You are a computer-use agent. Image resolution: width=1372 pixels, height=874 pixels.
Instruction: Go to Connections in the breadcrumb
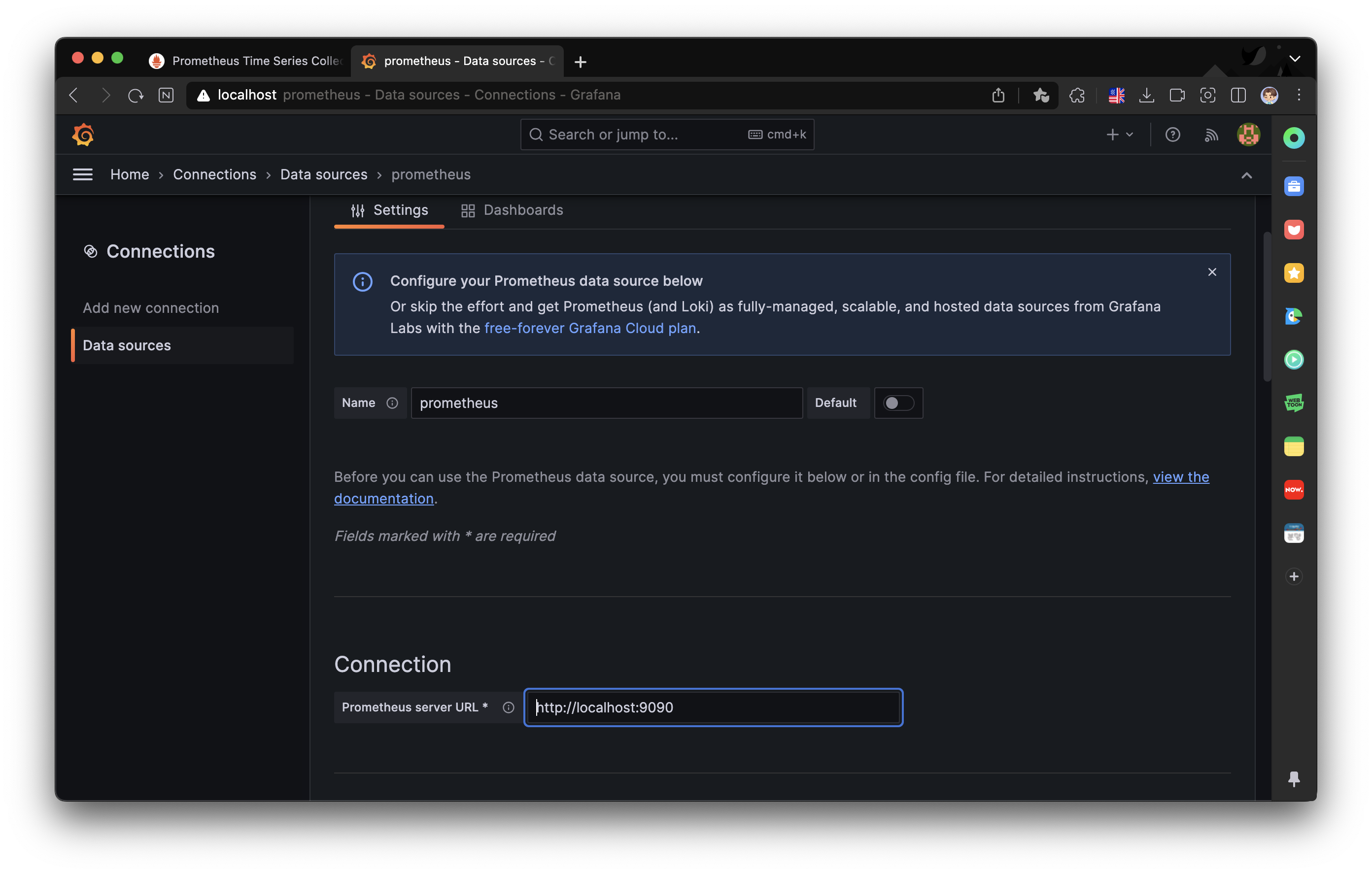tap(214, 175)
